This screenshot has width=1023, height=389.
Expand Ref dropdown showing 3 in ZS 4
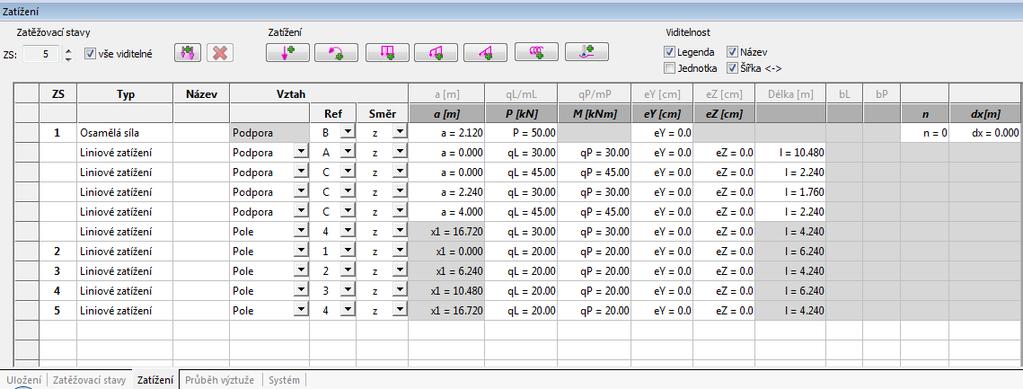pyautogui.click(x=348, y=290)
